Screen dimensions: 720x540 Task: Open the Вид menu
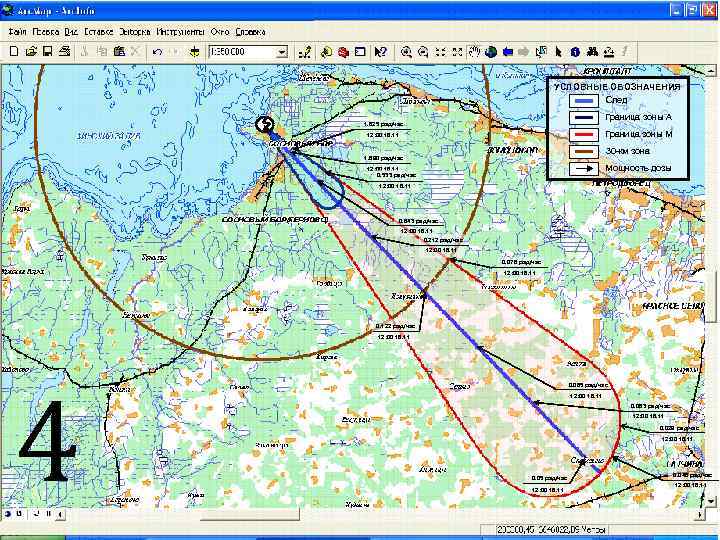pyautogui.click(x=71, y=32)
